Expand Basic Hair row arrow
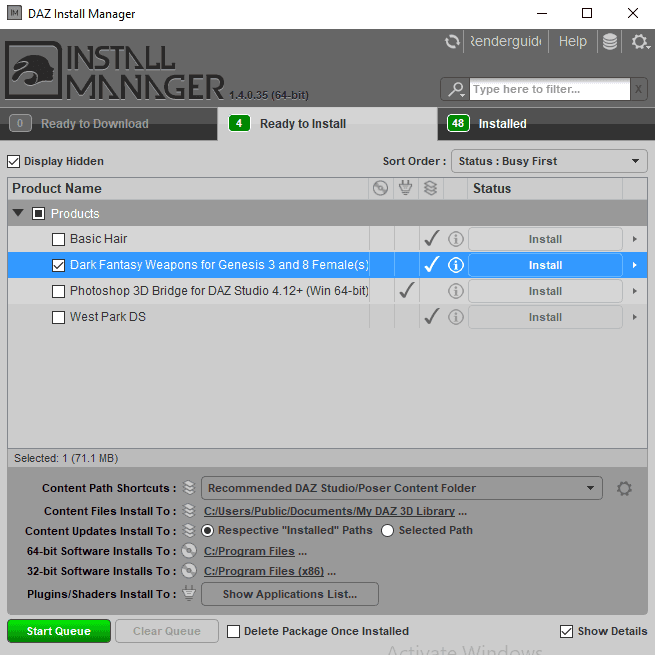655x655 pixels. (x=635, y=239)
